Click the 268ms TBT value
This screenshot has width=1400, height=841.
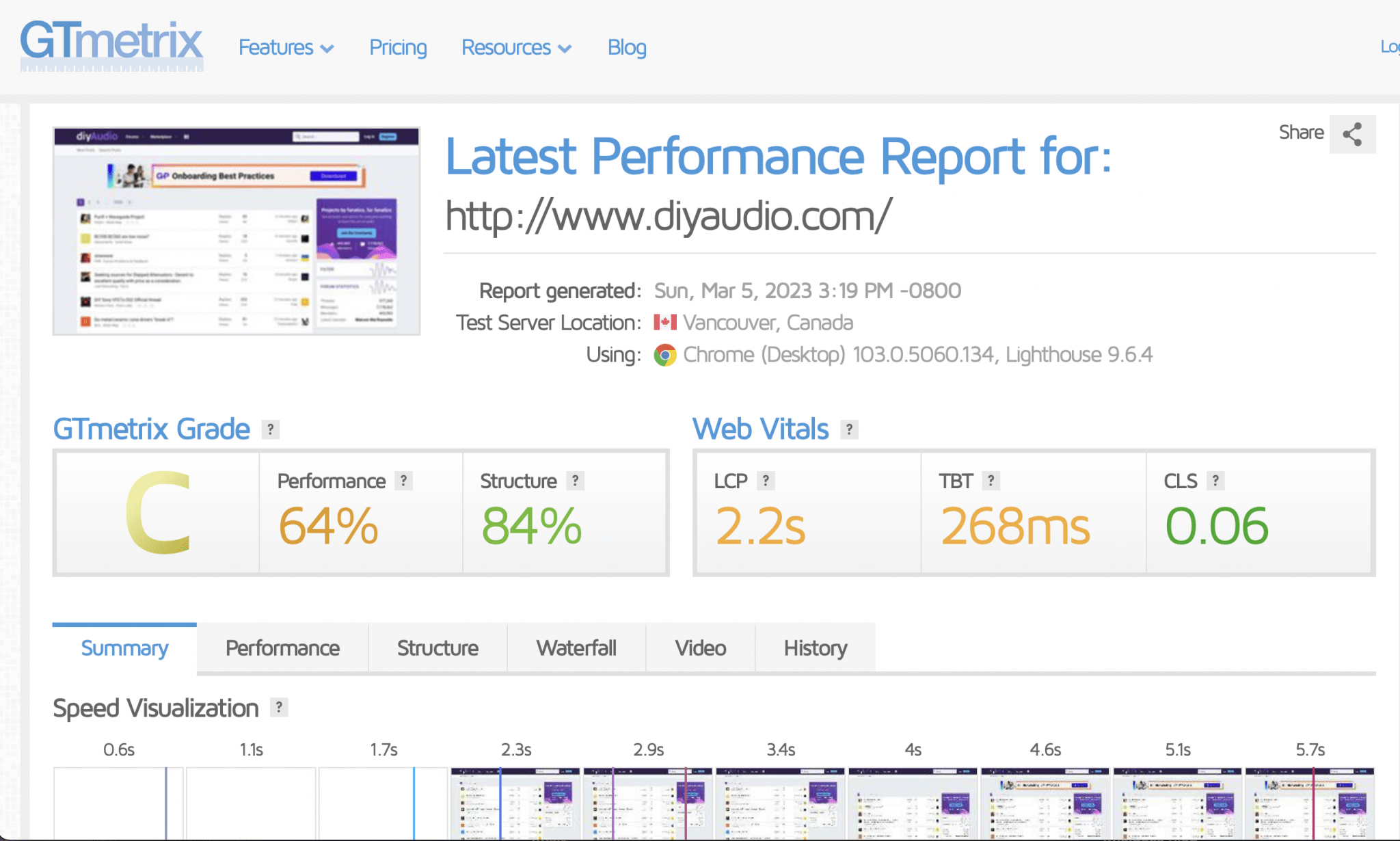1014,526
